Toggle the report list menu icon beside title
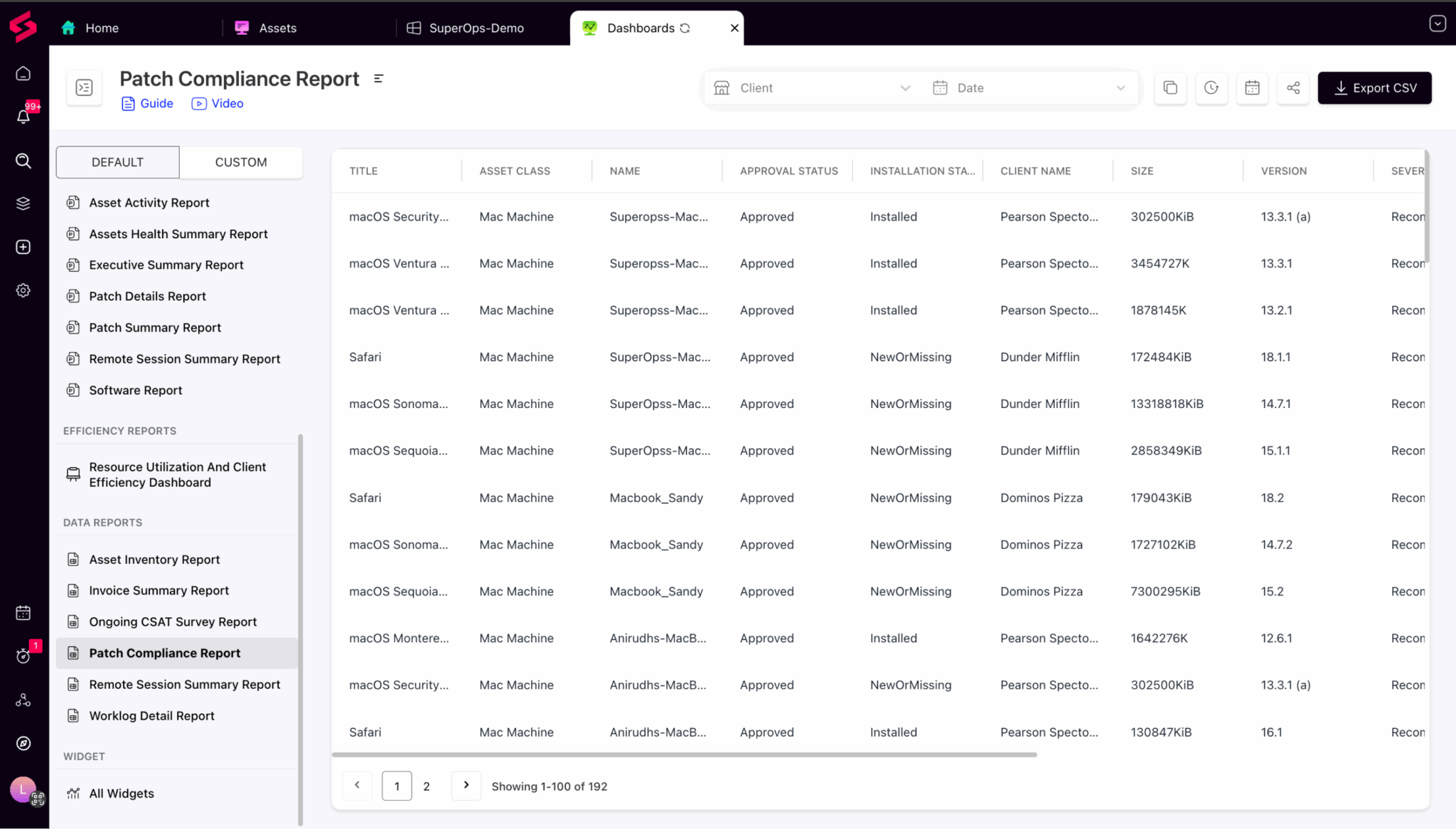Image resolution: width=1456 pixels, height=829 pixels. [x=379, y=79]
